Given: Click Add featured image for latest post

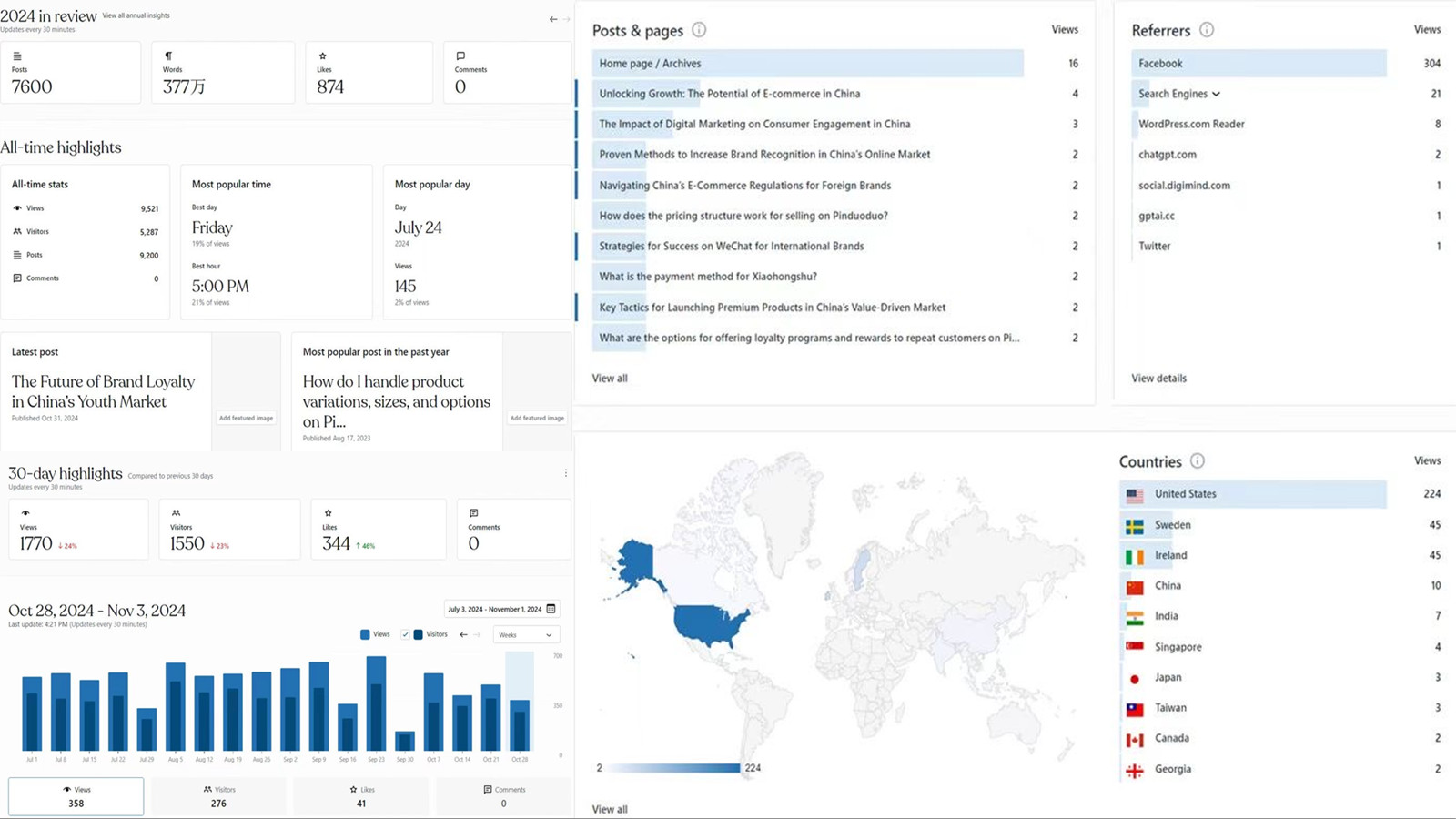Looking at the screenshot, I should point(246,418).
